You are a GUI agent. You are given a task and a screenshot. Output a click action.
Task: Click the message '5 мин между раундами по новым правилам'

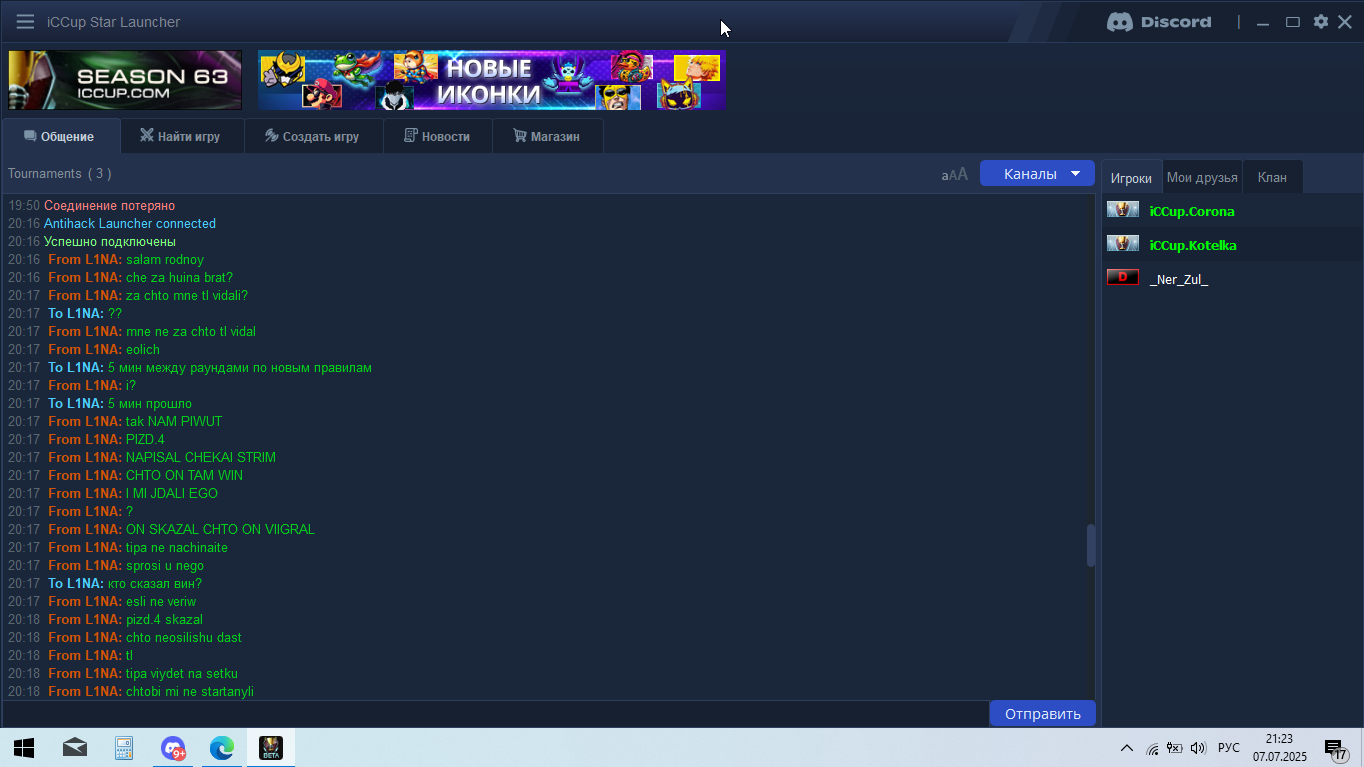(240, 368)
